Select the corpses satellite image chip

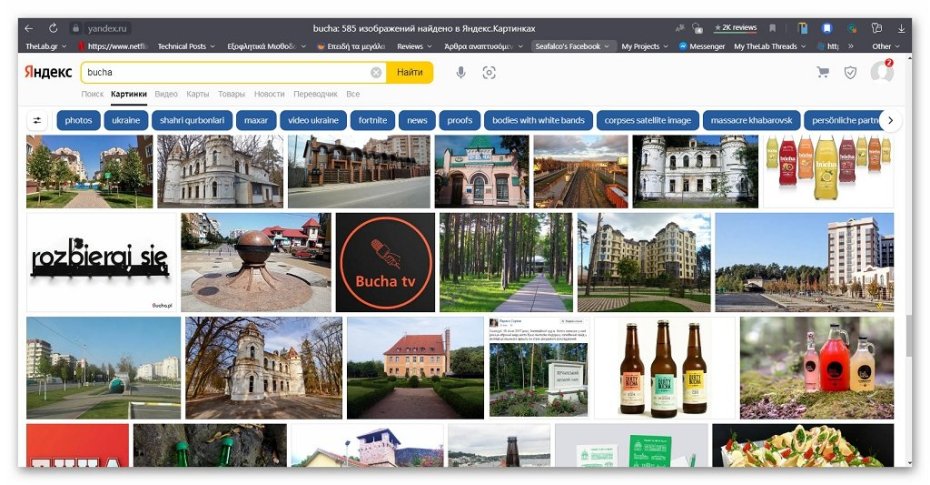648,120
